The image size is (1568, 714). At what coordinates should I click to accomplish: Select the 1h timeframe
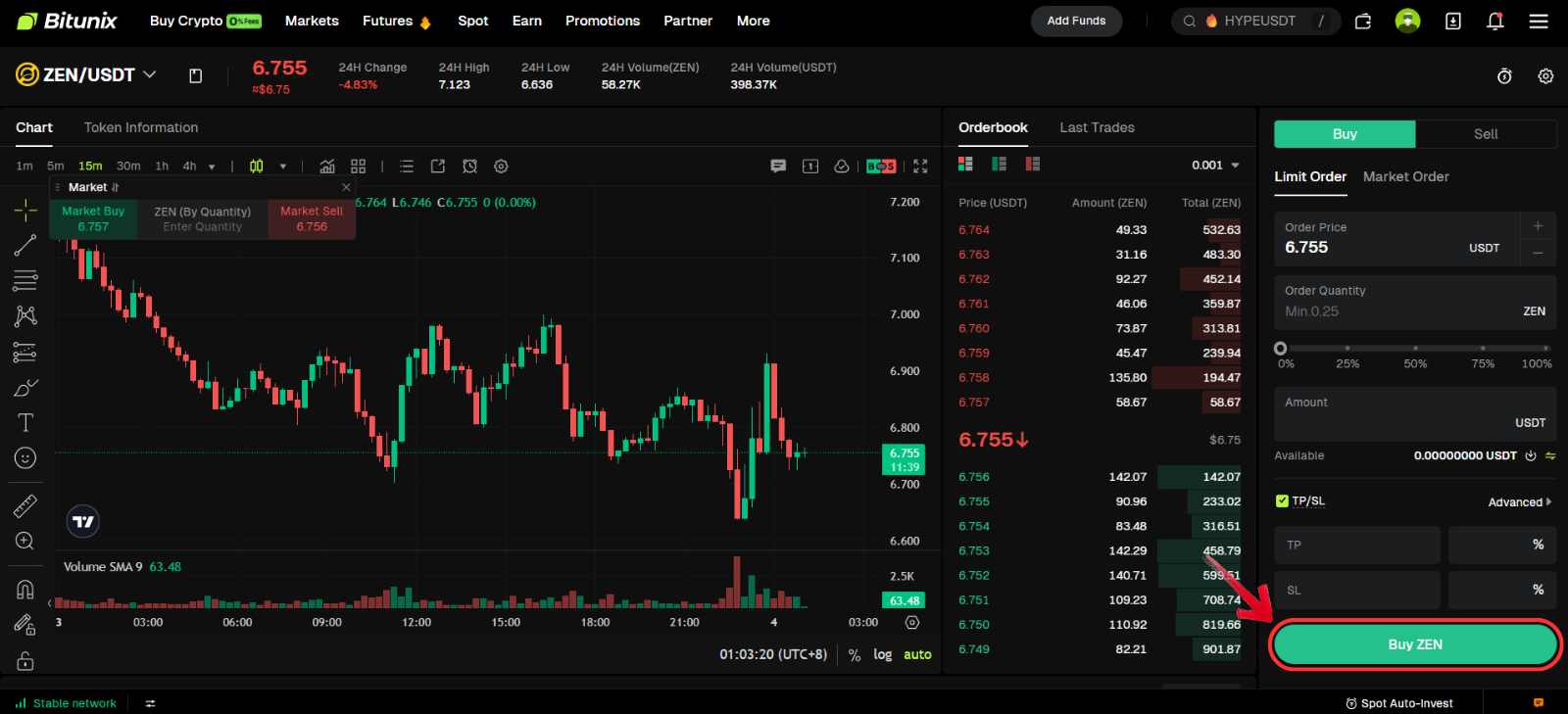[x=162, y=167]
